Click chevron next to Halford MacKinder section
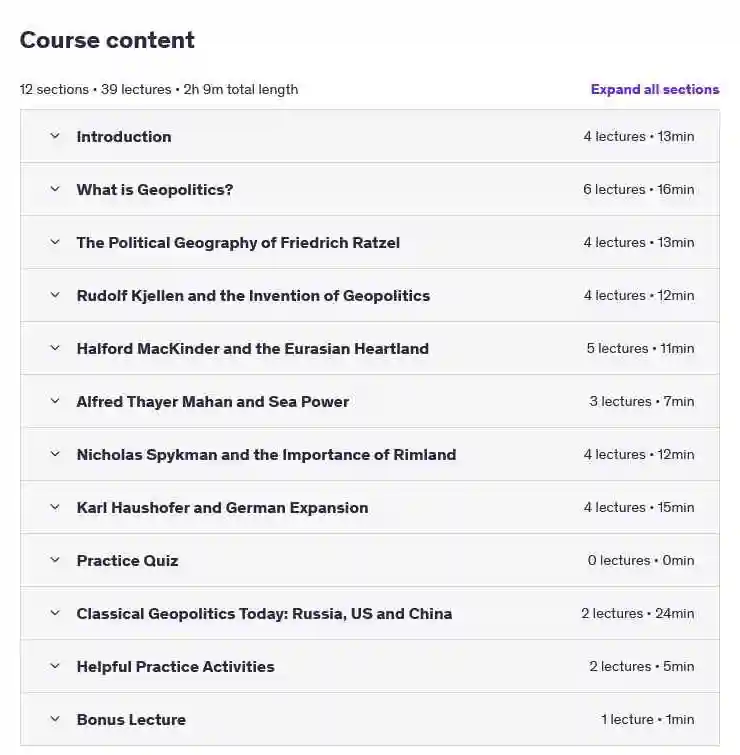The width and height of the screenshot is (740, 755). point(55,348)
